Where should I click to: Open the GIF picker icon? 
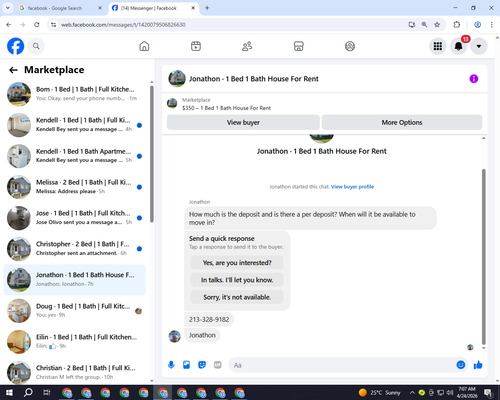tap(218, 365)
